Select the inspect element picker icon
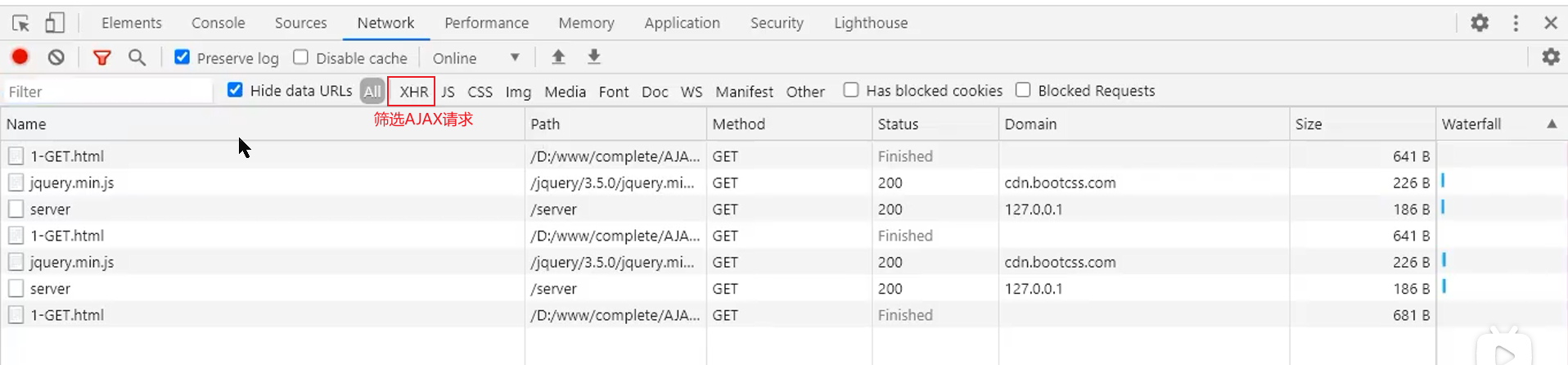Viewport: 1568px width, 365px height. point(20,23)
